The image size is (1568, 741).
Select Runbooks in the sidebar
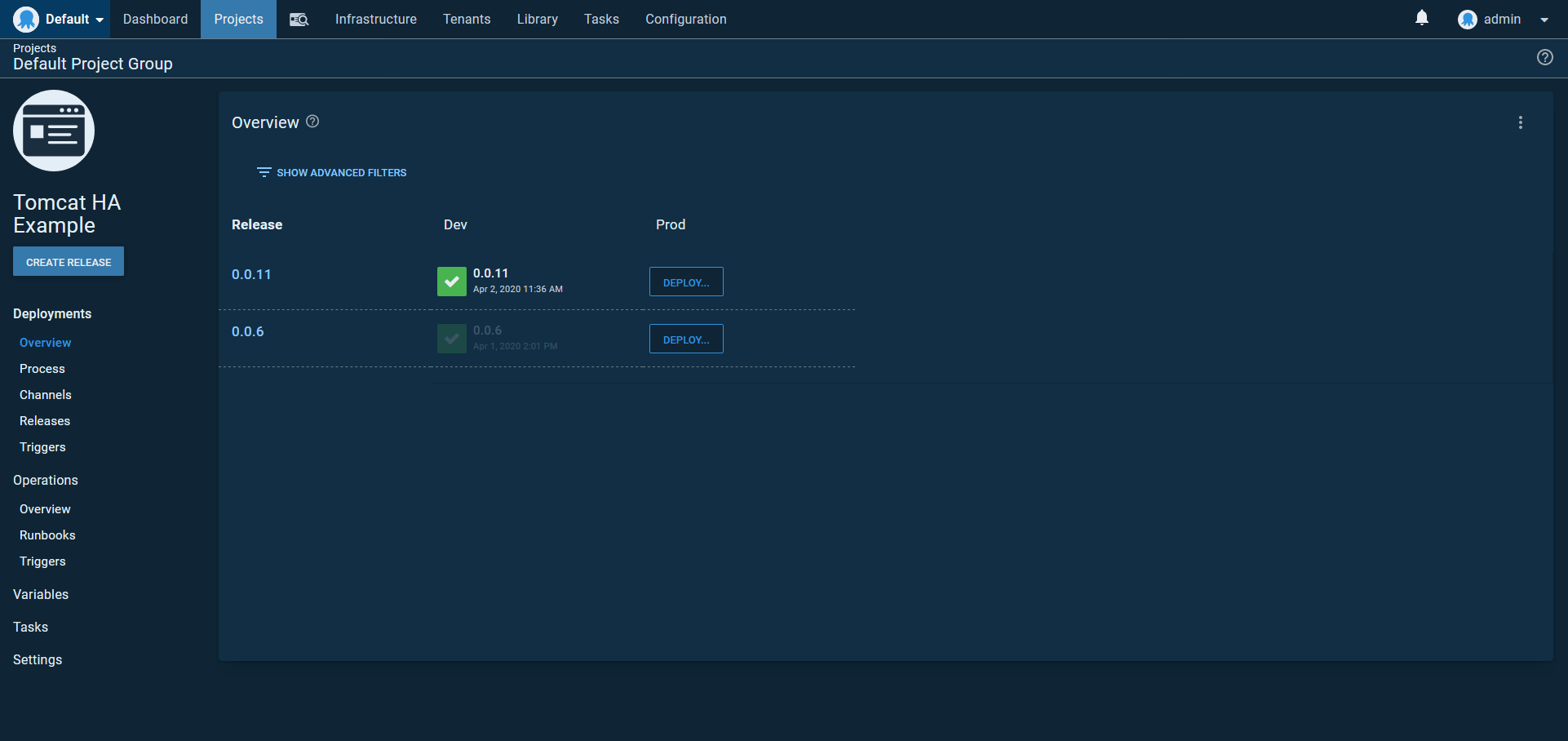tap(47, 535)
